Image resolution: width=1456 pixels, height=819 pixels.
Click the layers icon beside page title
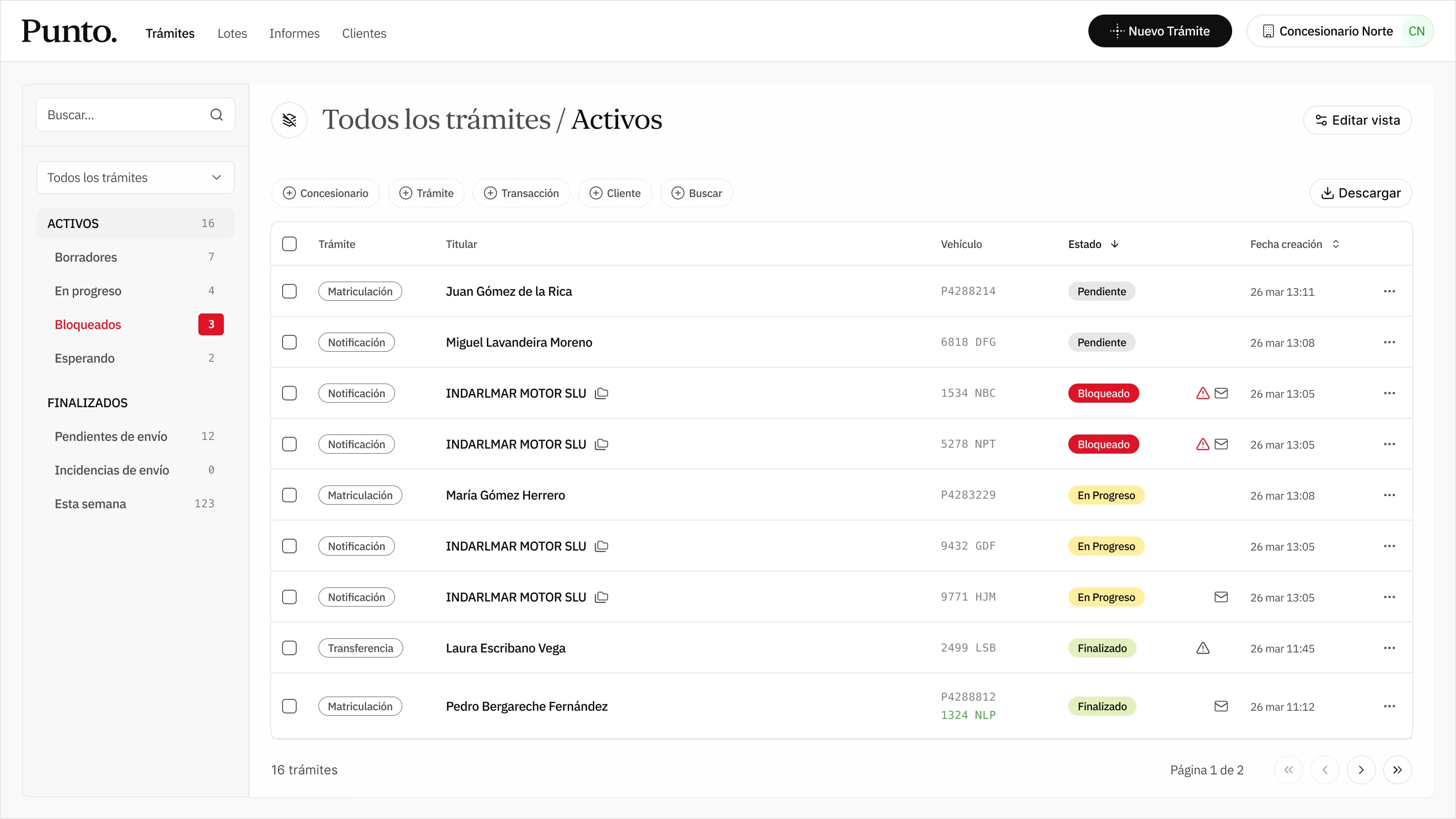click(x=289, y=120)
